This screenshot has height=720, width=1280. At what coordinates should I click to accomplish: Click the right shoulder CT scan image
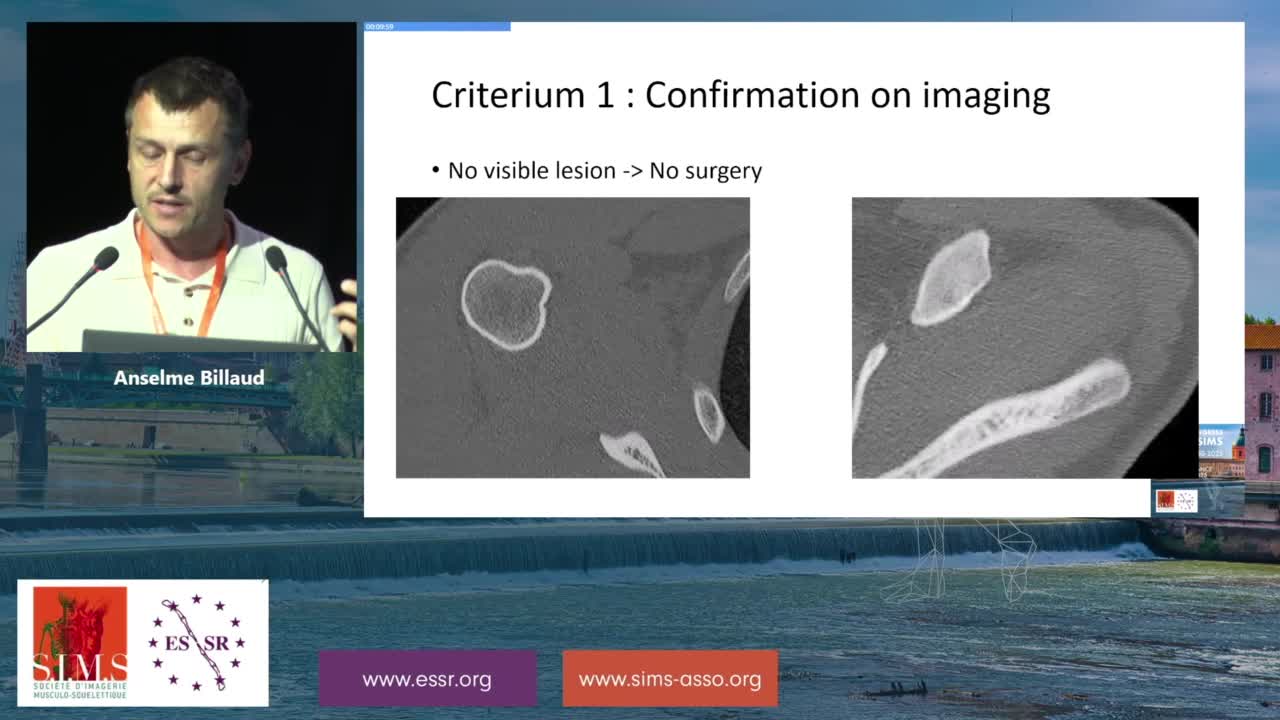[1025, 338]
